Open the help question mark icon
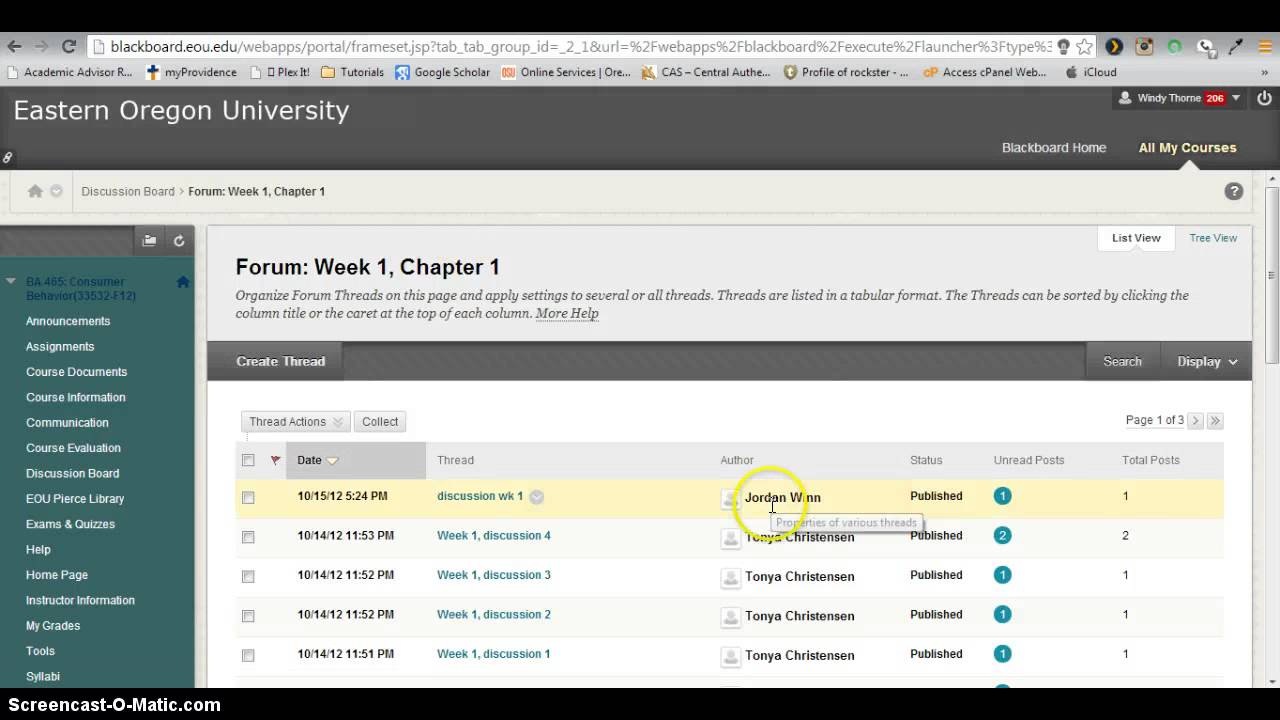This screenshot has height=720, width=1280. tap(1234, 191)
